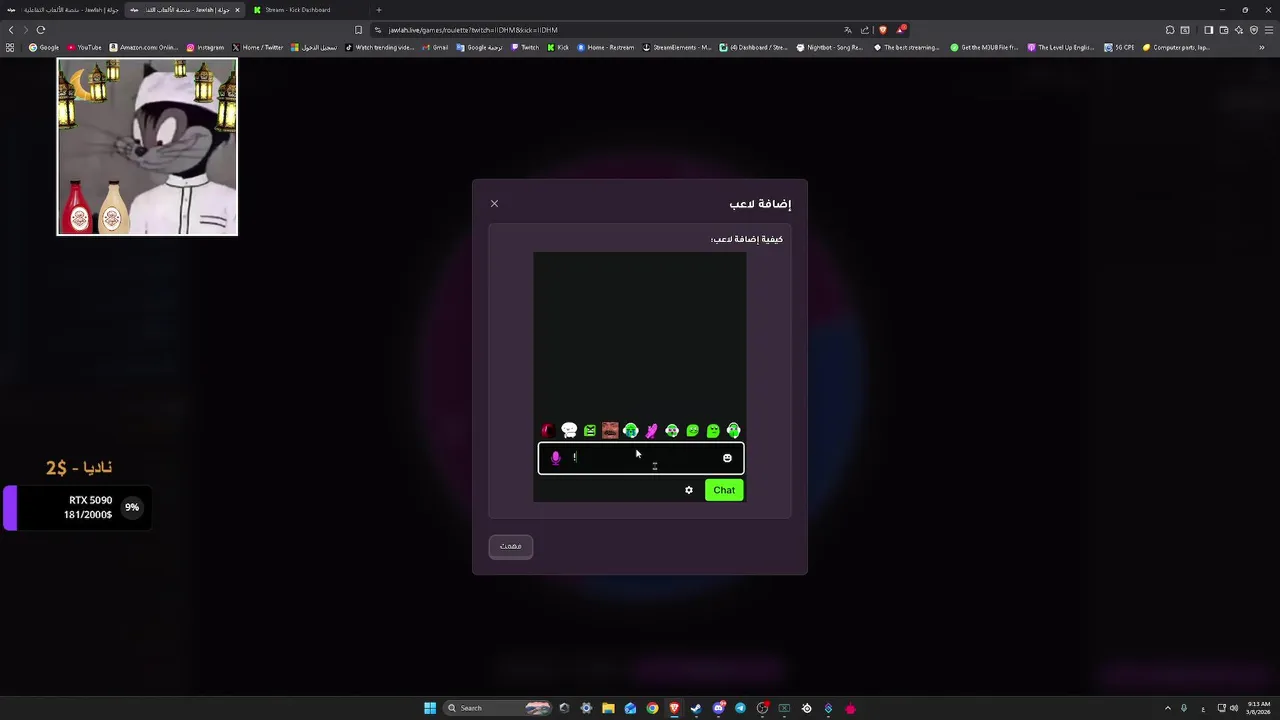
Task: Open the Windows Start menu
Action: (x=430, y=708)
